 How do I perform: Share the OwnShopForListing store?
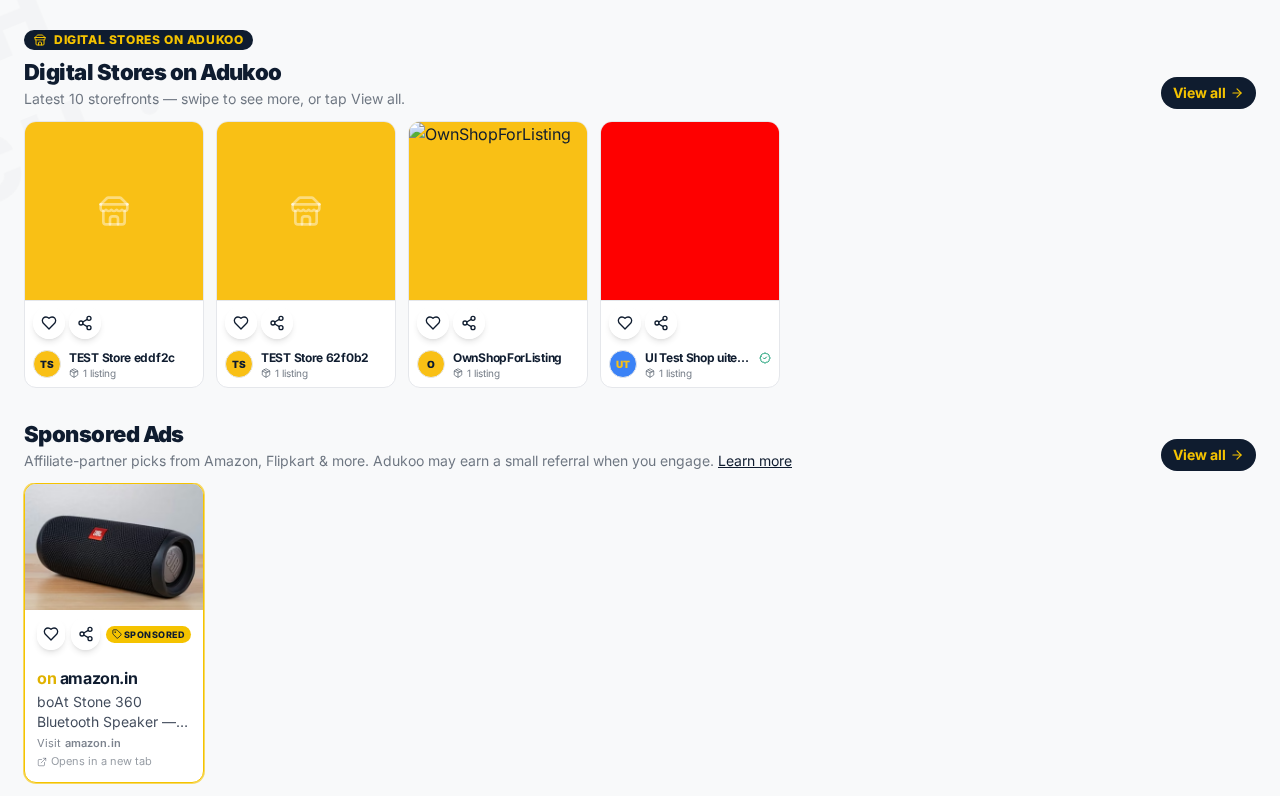(x=469, y=323)
